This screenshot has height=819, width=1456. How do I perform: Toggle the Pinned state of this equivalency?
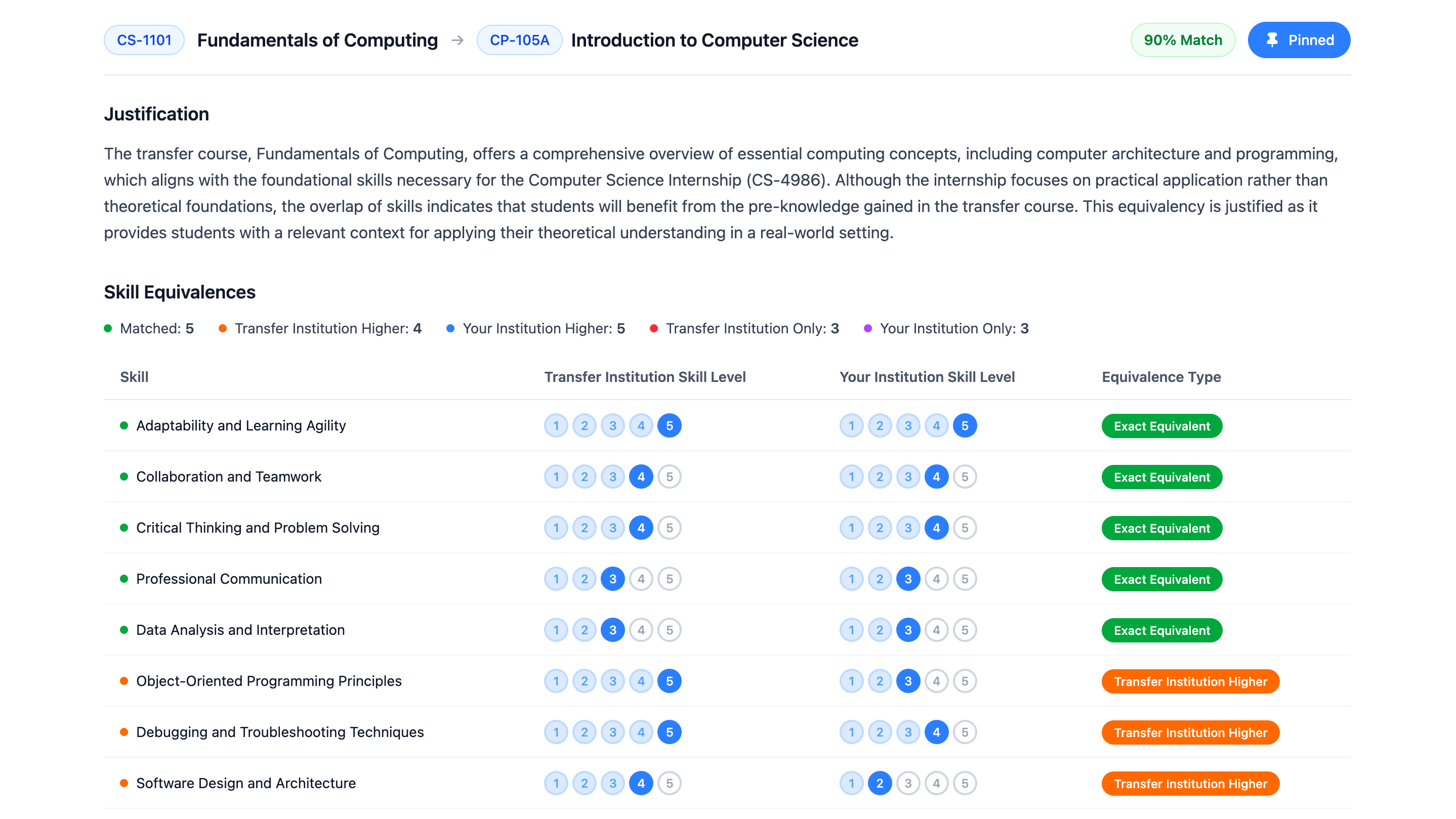[1298, 39]
